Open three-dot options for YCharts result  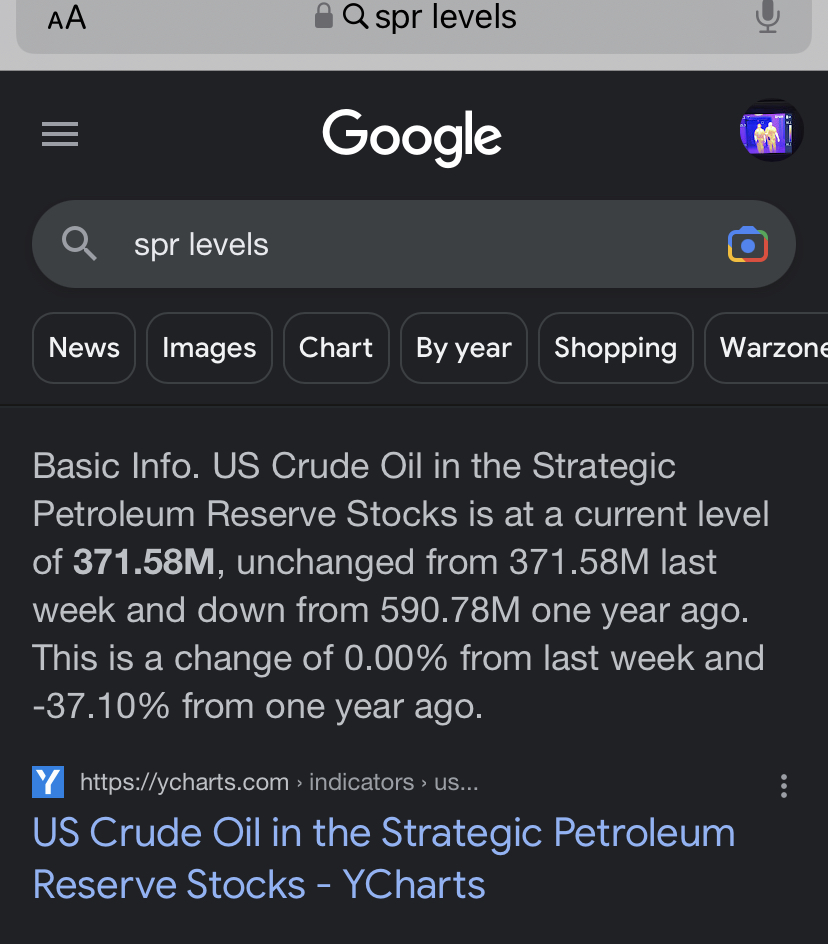783,786
